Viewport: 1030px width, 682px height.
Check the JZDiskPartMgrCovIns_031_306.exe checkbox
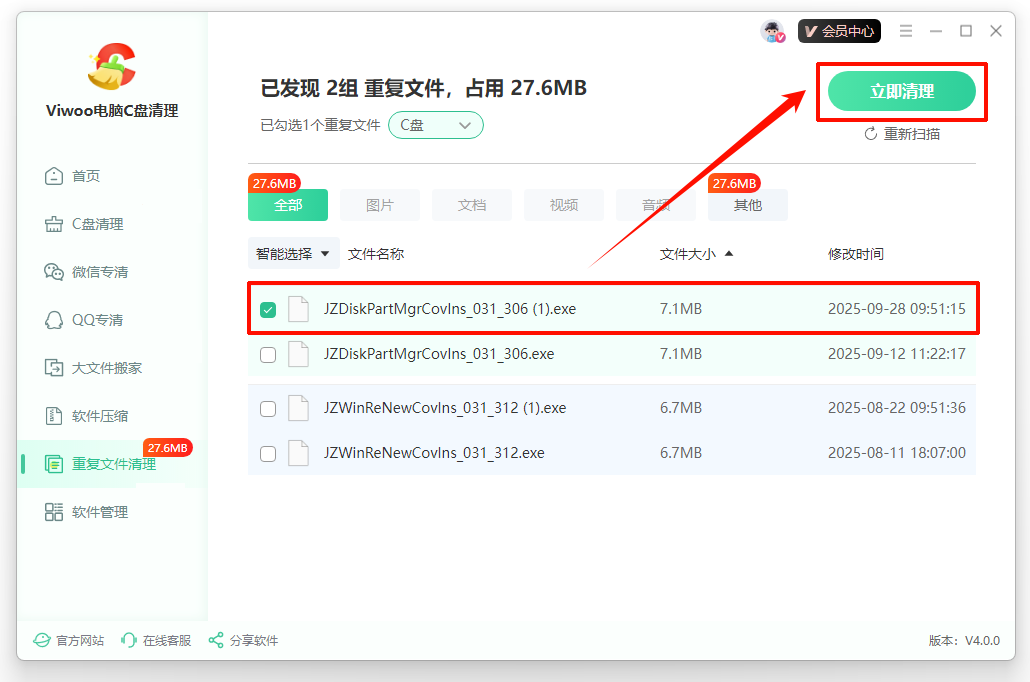tap(268, 355)
